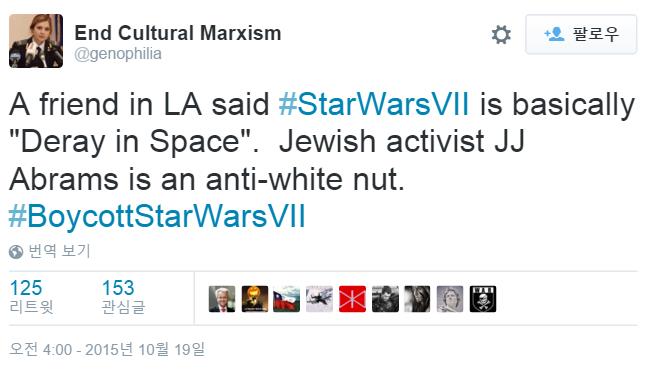Open the End Cultural Marxism display name
This screenshot has height=373, width=646.
pos(178,33)
